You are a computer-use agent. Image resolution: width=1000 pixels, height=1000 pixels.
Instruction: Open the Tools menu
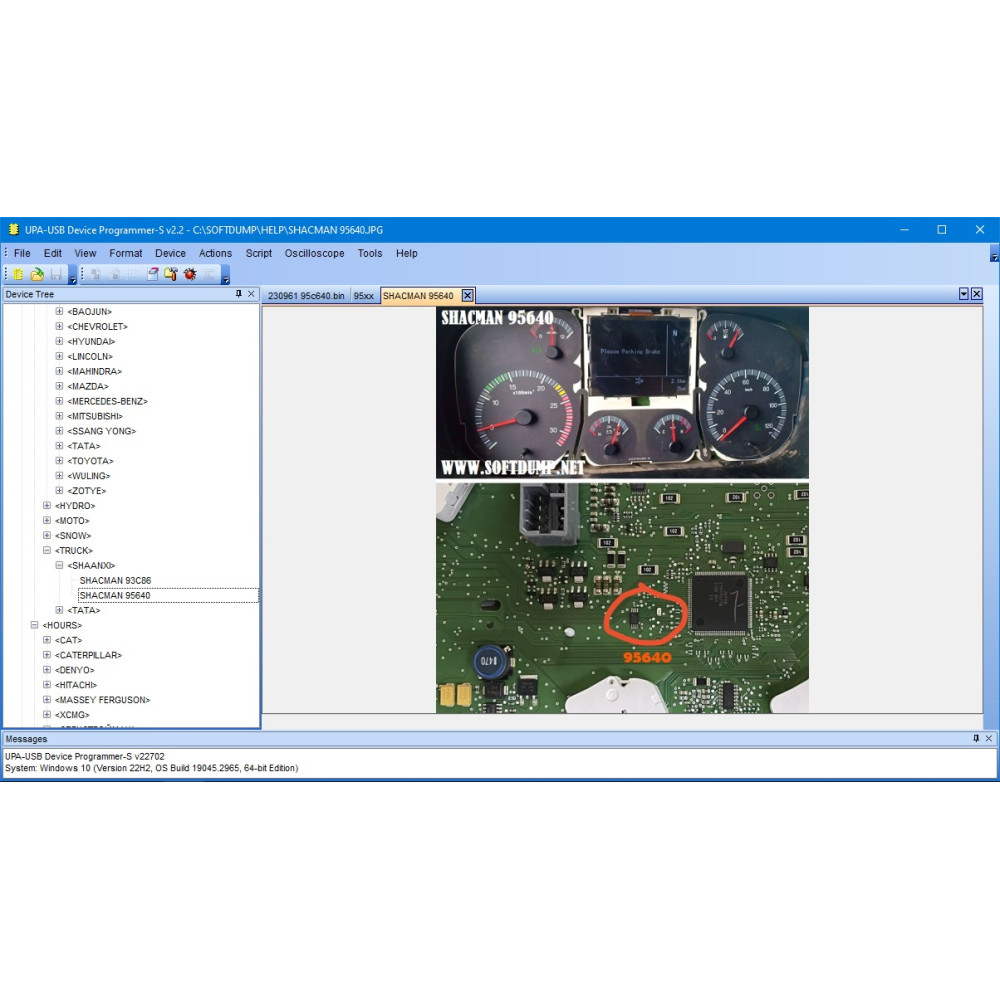click(x=370, y=253)
